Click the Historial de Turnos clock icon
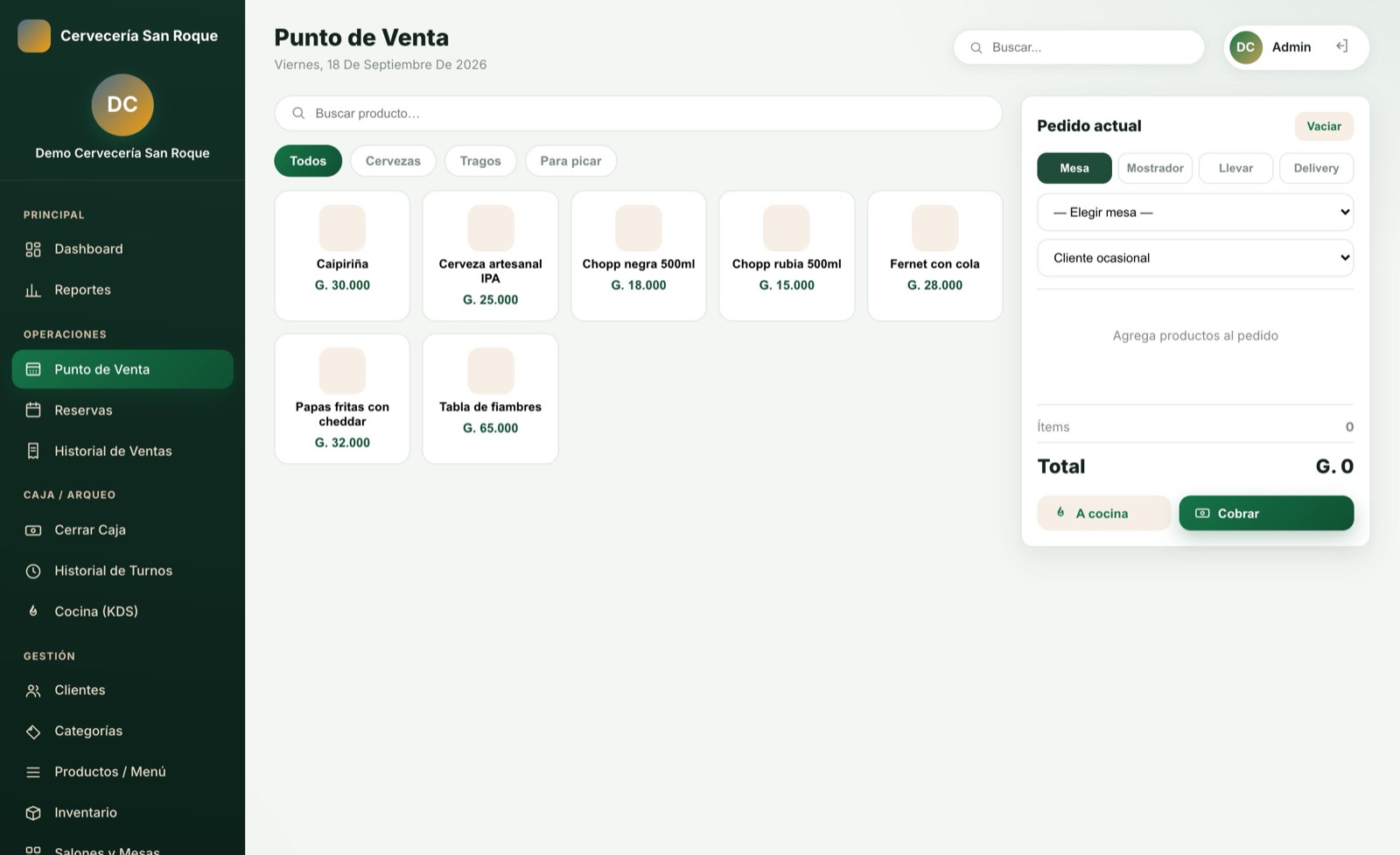This screenshot has width=1400, height=855. click(33, 571)
